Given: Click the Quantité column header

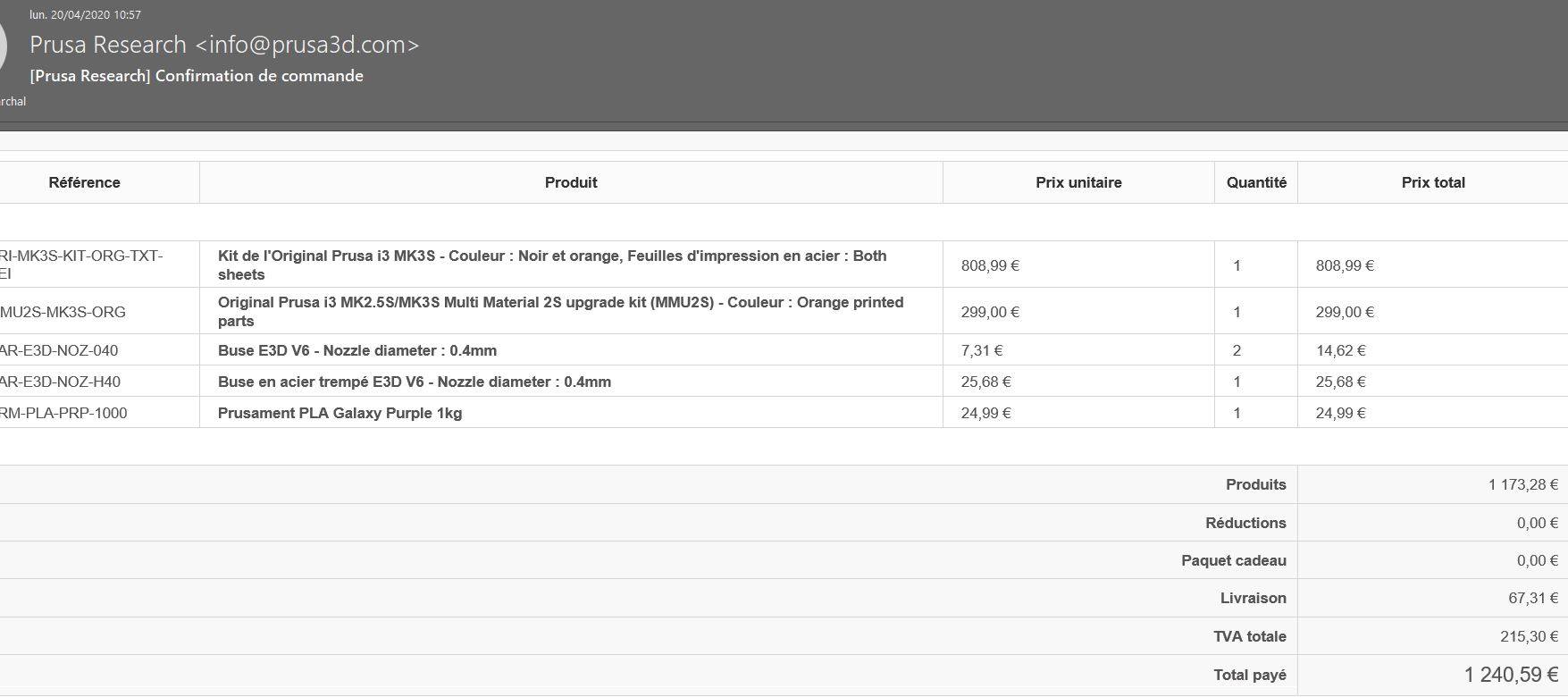Looking at the screenshot, I should point(1256,182).
